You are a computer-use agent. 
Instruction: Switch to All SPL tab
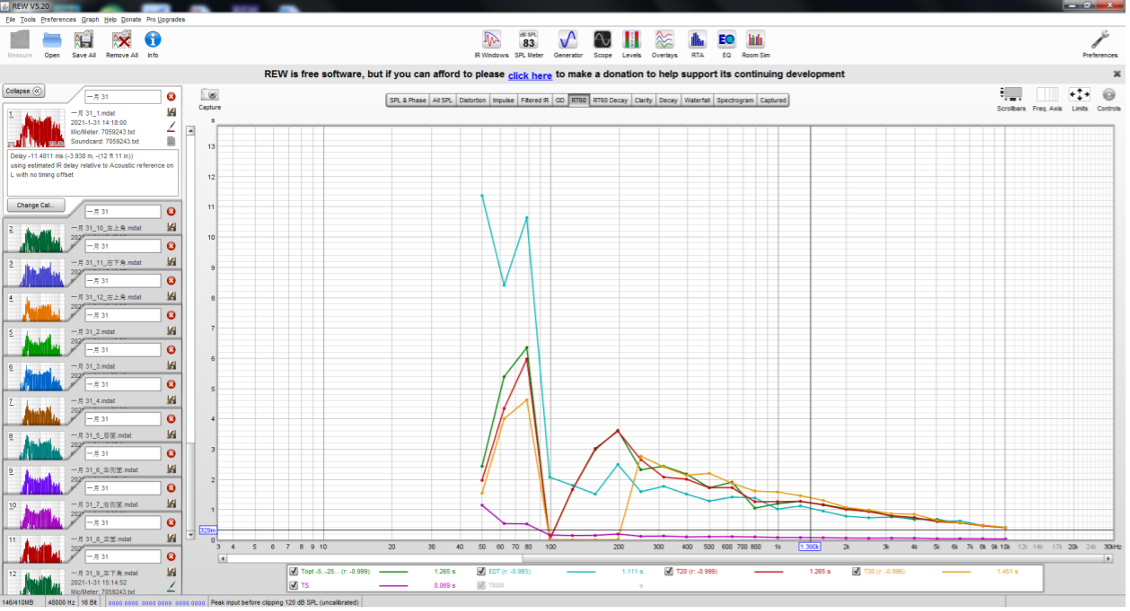pyautogui.click(x=442, y=100)
